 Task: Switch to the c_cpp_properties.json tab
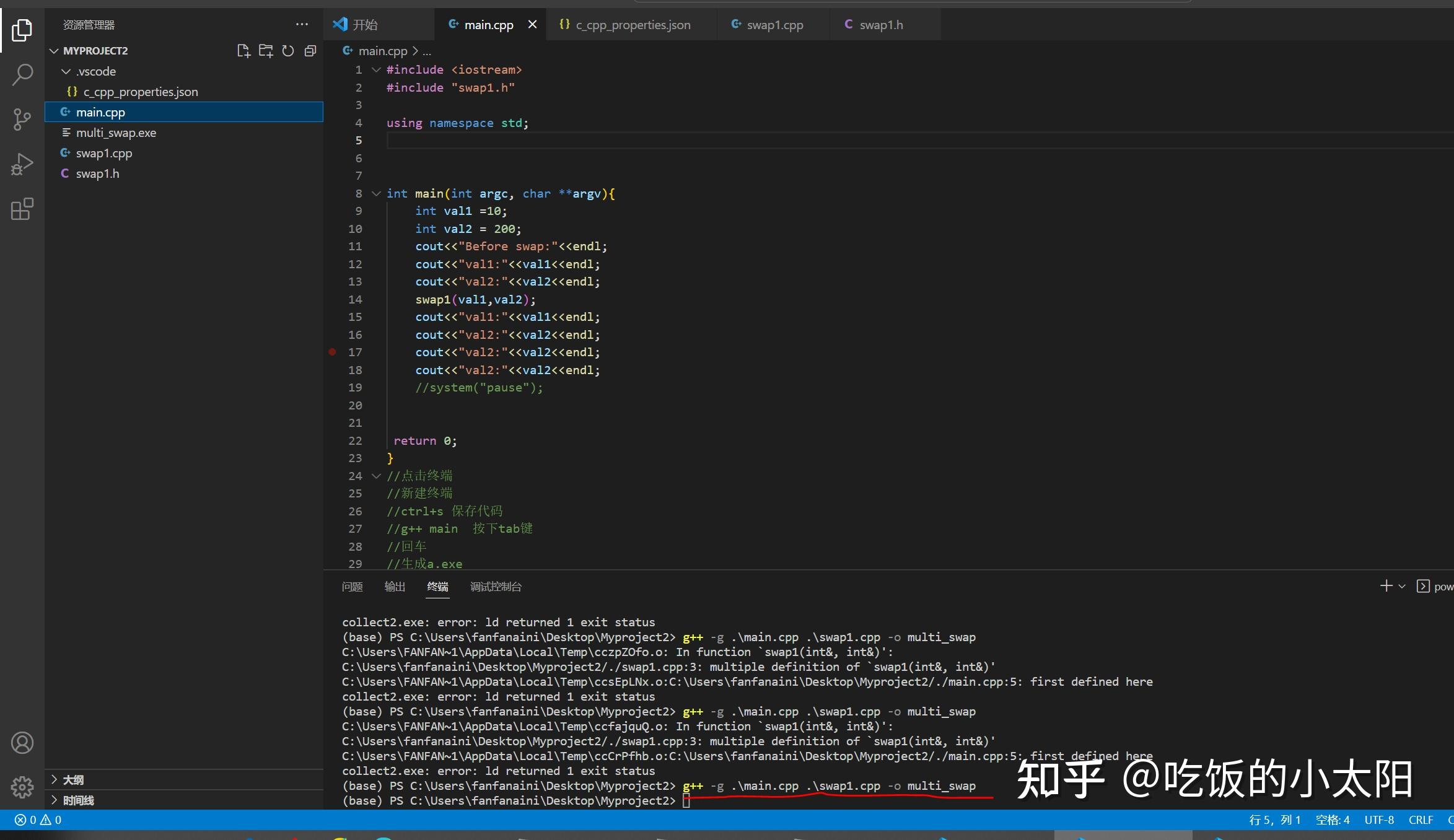[632, 25]
